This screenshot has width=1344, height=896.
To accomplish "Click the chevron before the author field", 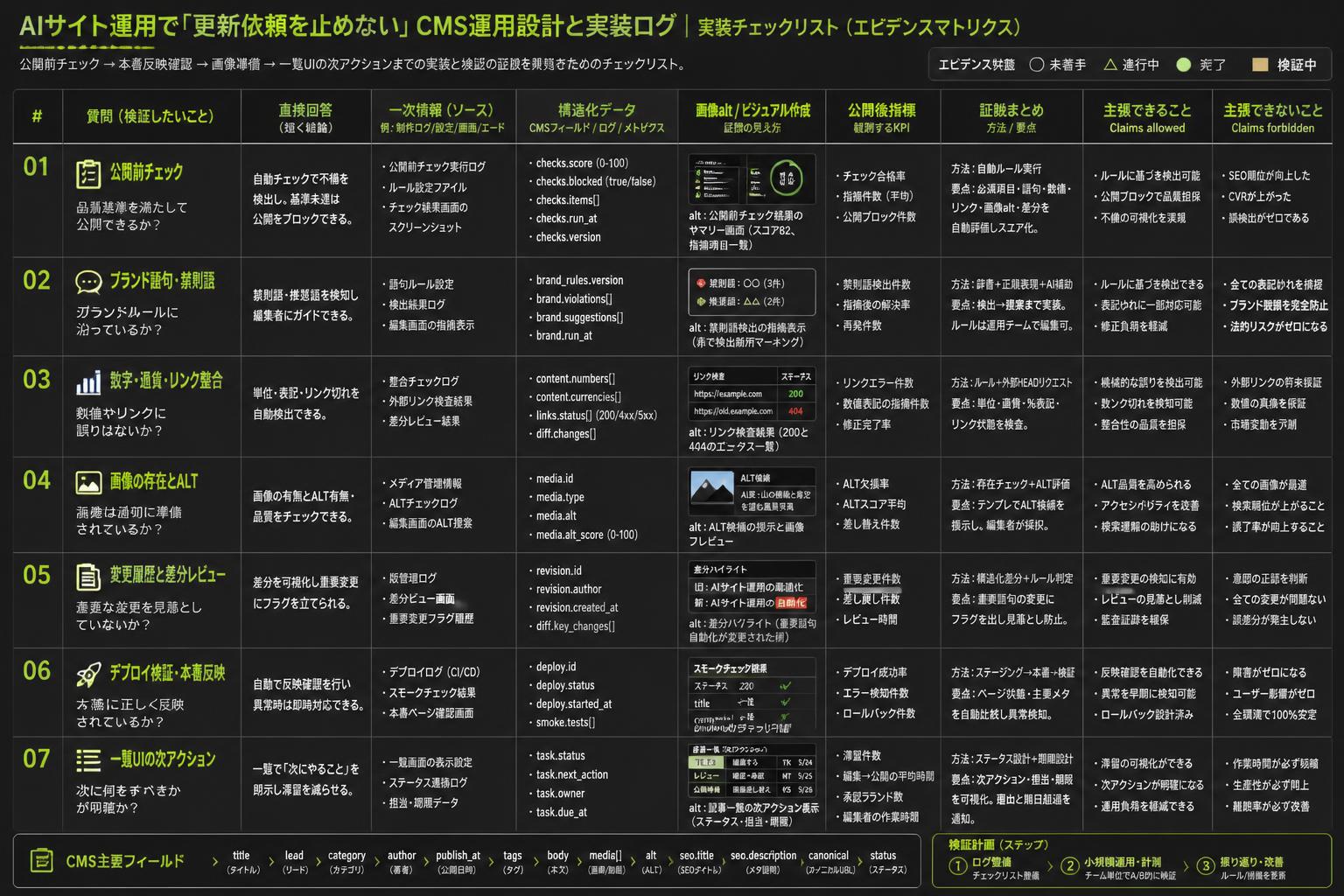I will click(377, 862).
